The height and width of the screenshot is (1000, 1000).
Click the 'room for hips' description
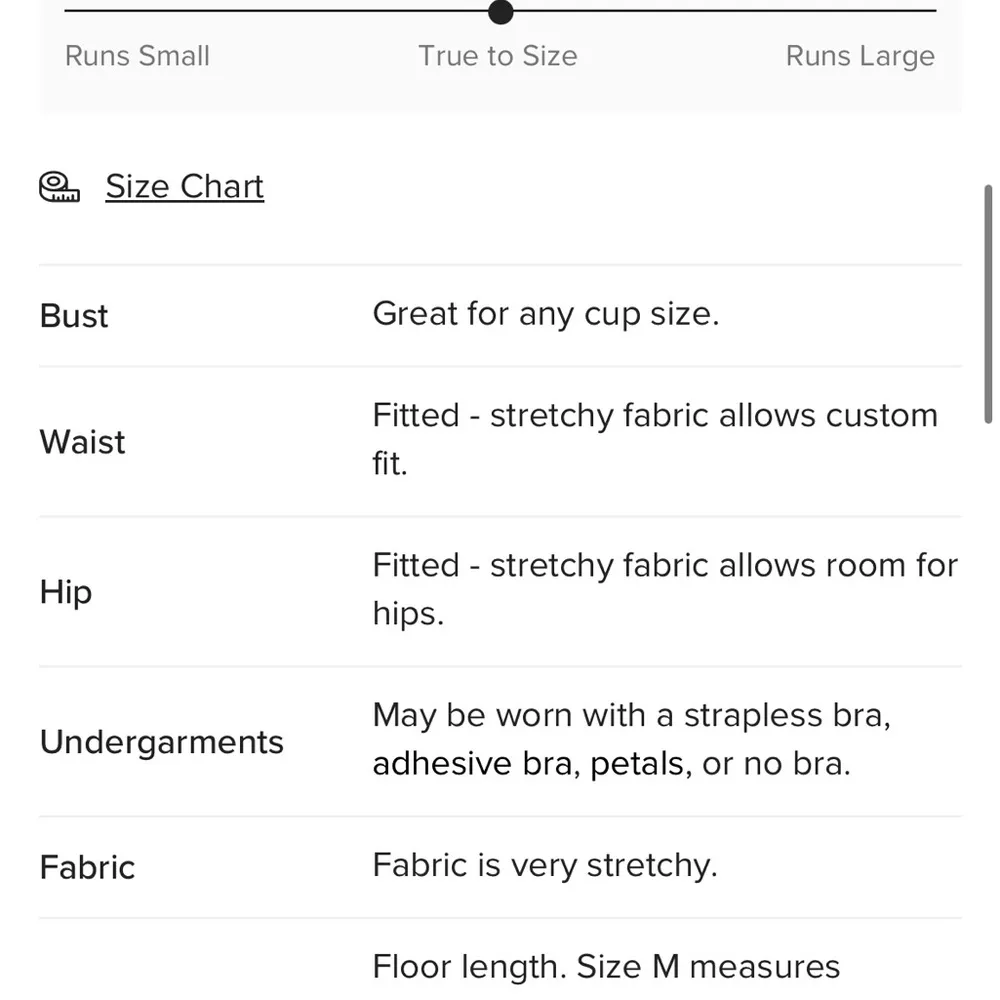664,590
